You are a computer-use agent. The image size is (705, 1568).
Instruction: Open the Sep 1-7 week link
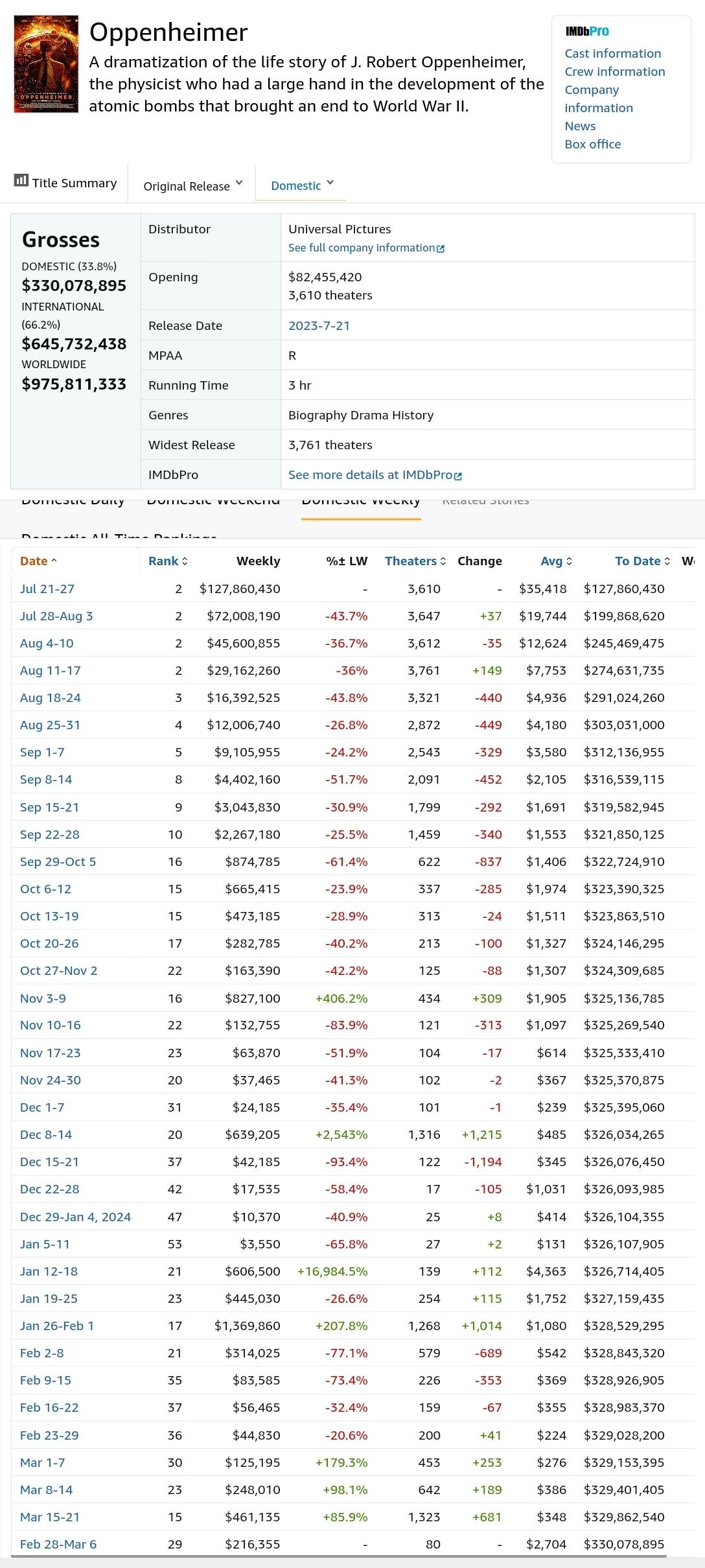pyautogui.click(x=42, y=752)
